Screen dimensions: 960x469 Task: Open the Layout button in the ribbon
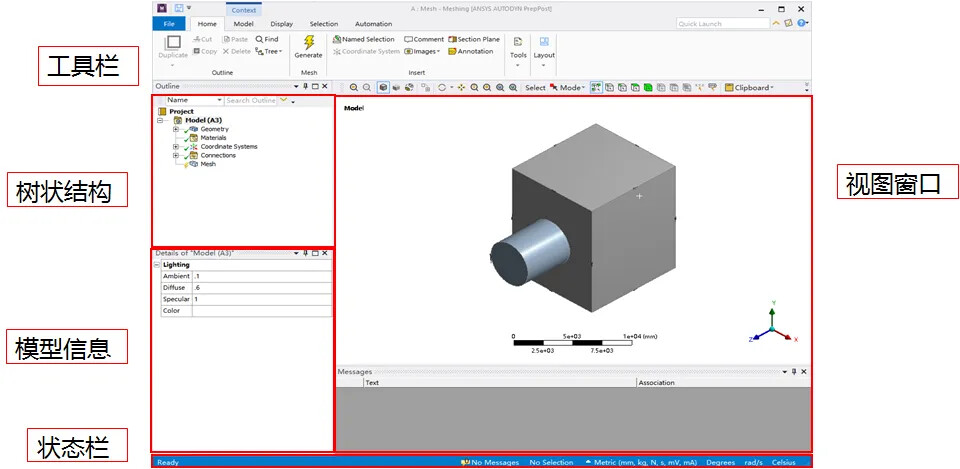point(543,47)
